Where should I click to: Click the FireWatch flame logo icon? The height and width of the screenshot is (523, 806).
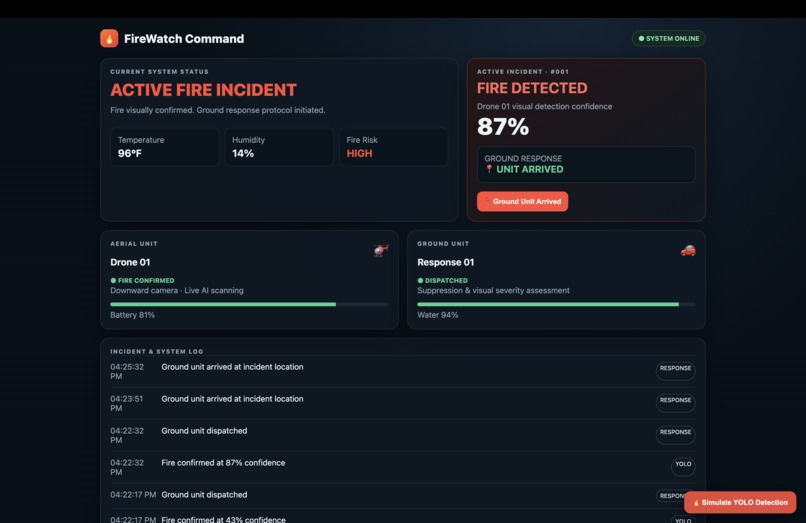click(x=109, y=39)
